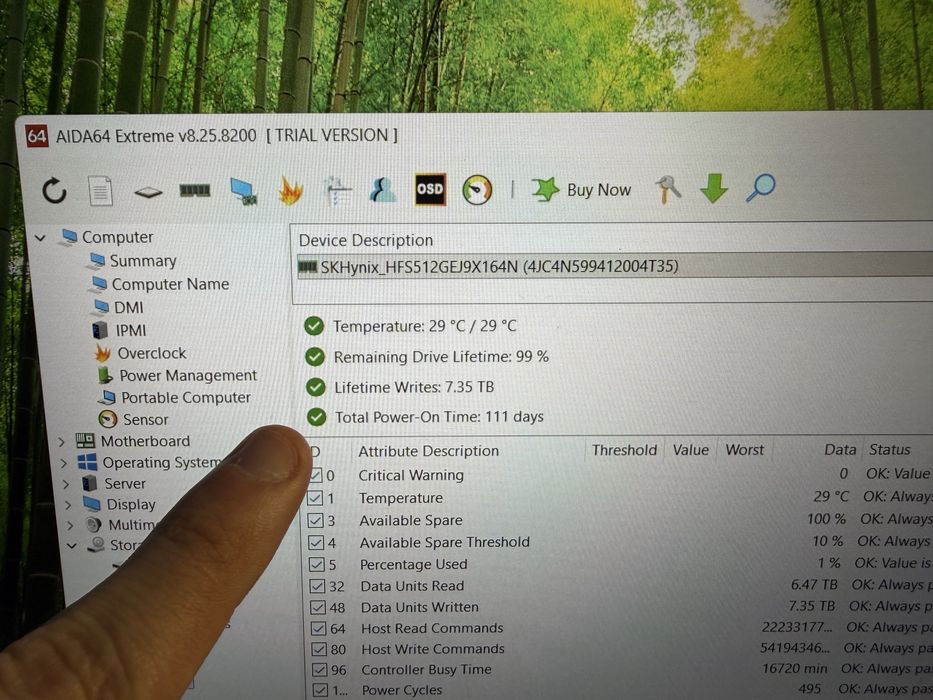The width and height of the screenshot is (933, 700).
Task: Toggle the Host Write Commands checkbox
Action: 320,649
